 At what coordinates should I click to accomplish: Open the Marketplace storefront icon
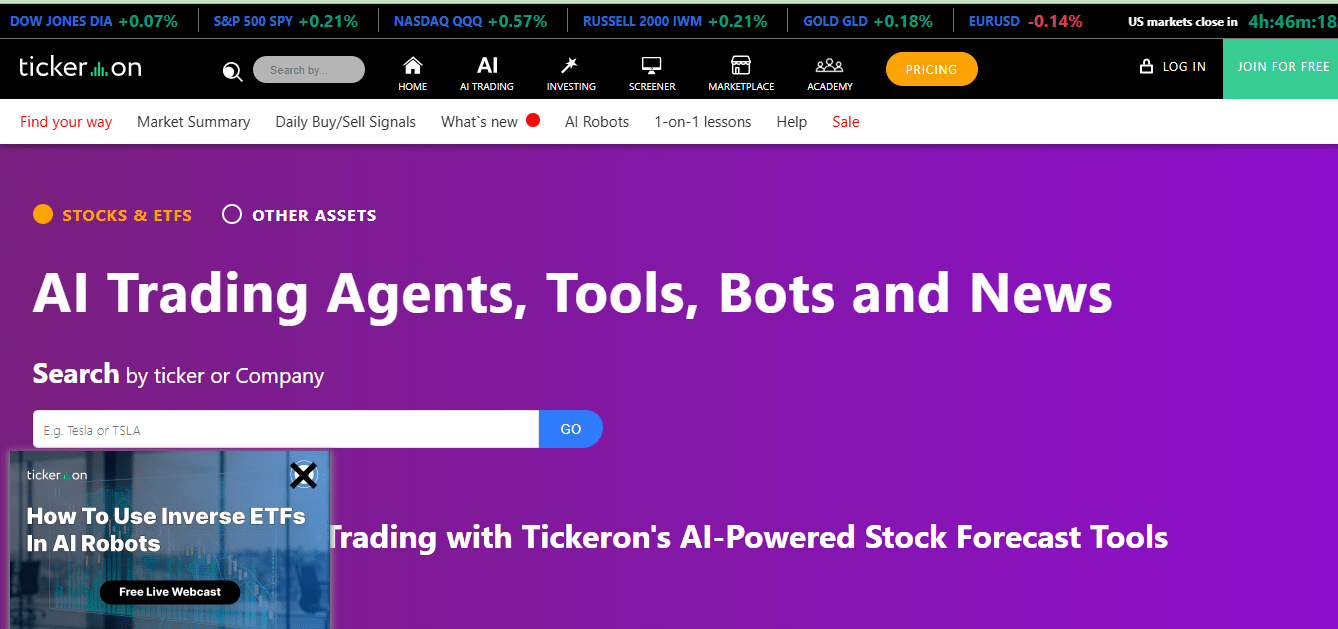pyautogui.click(x=741, y=66)
